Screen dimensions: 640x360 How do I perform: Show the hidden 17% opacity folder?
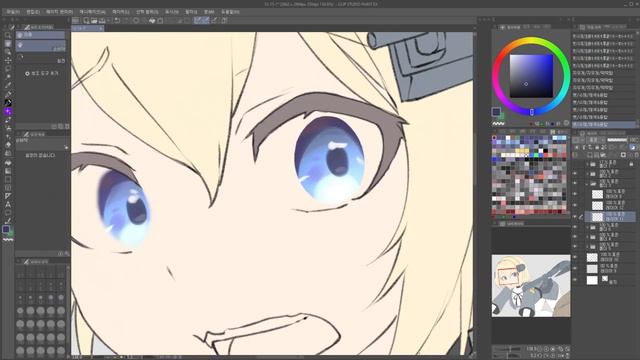pyautogui.click(x=576, y=164)
